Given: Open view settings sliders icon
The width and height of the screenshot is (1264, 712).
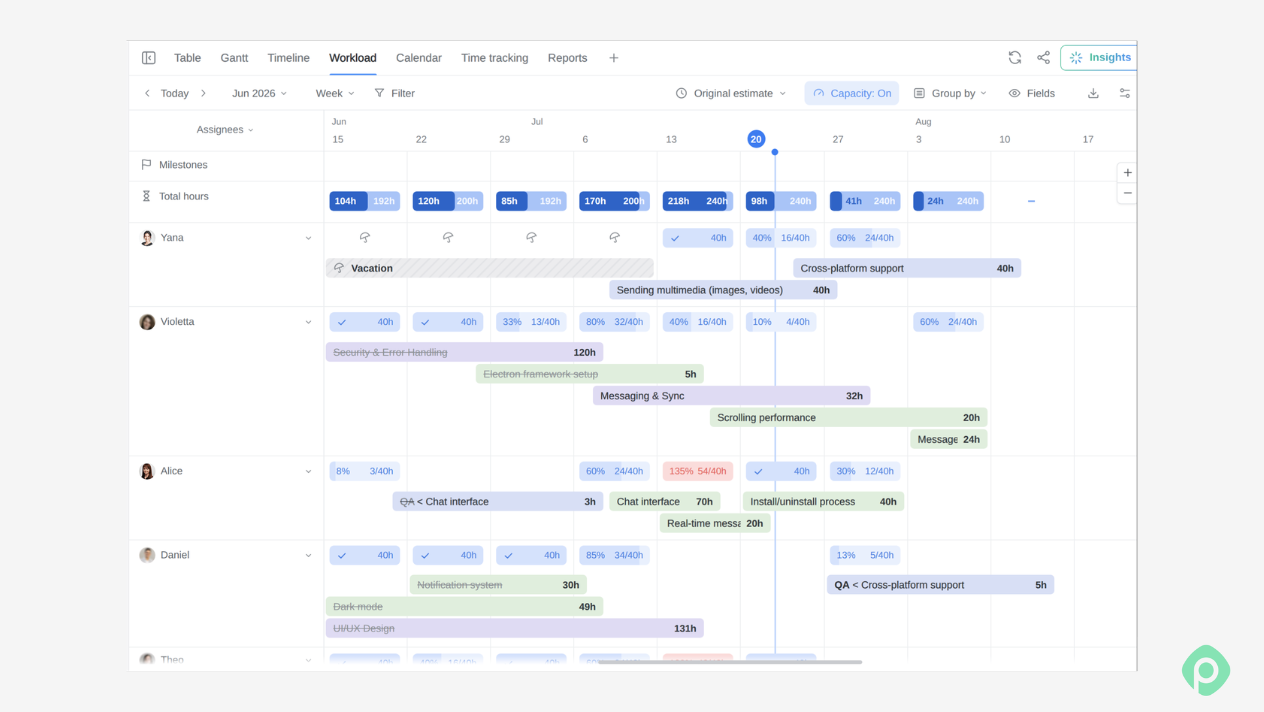Looking at the screenshot, I should tap(1125, 93).
